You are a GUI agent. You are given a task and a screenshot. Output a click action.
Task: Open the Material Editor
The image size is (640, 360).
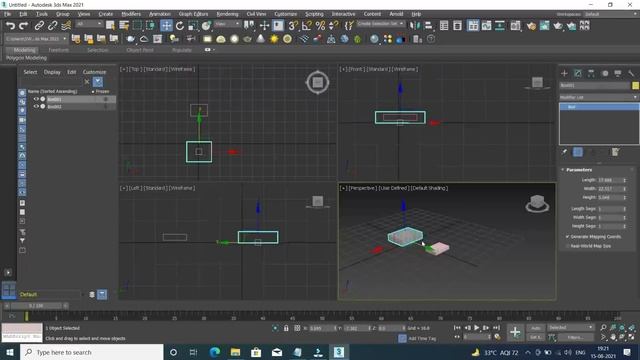(x=516, y=26)
